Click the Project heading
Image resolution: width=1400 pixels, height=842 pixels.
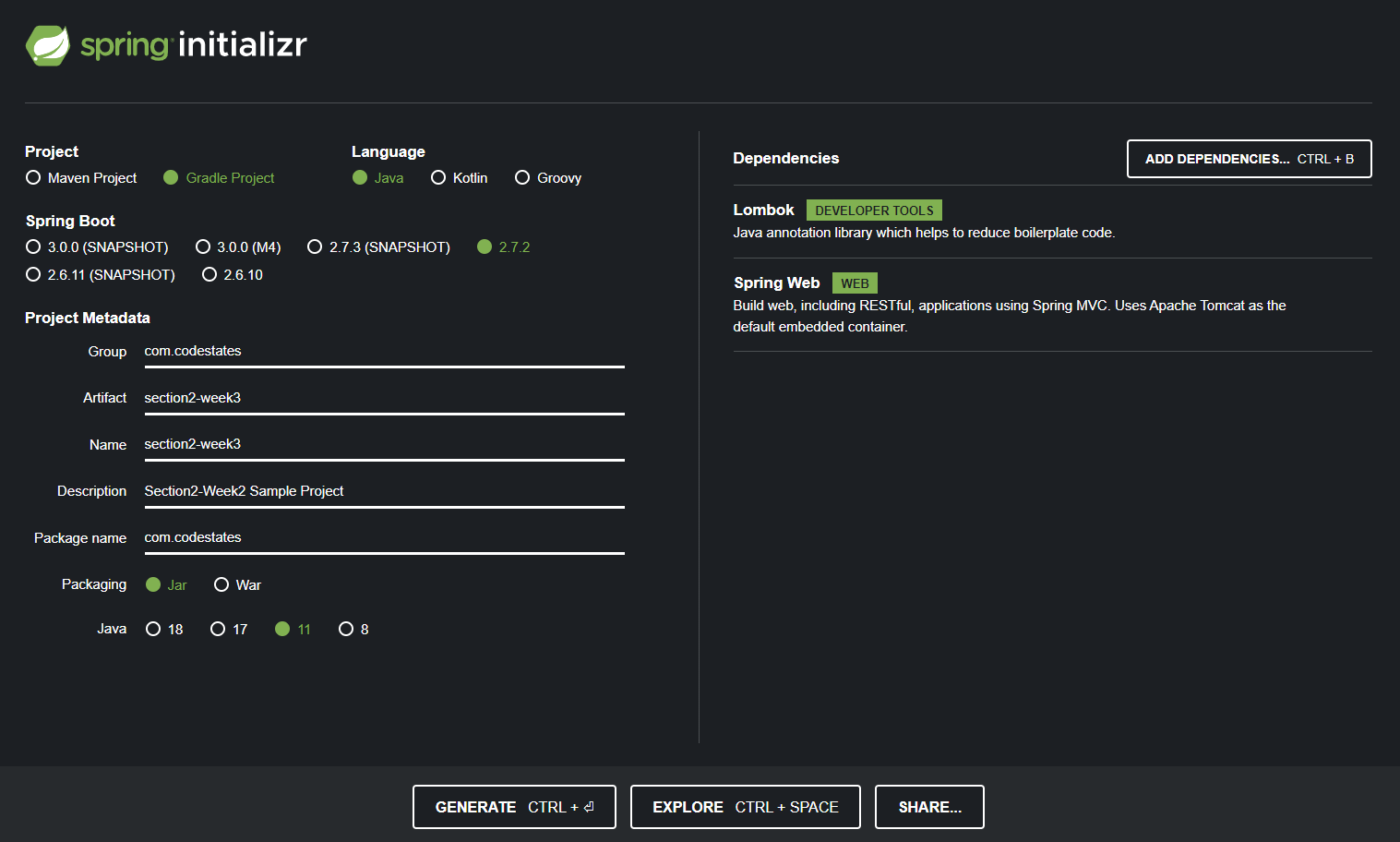(x=52, y=151)
